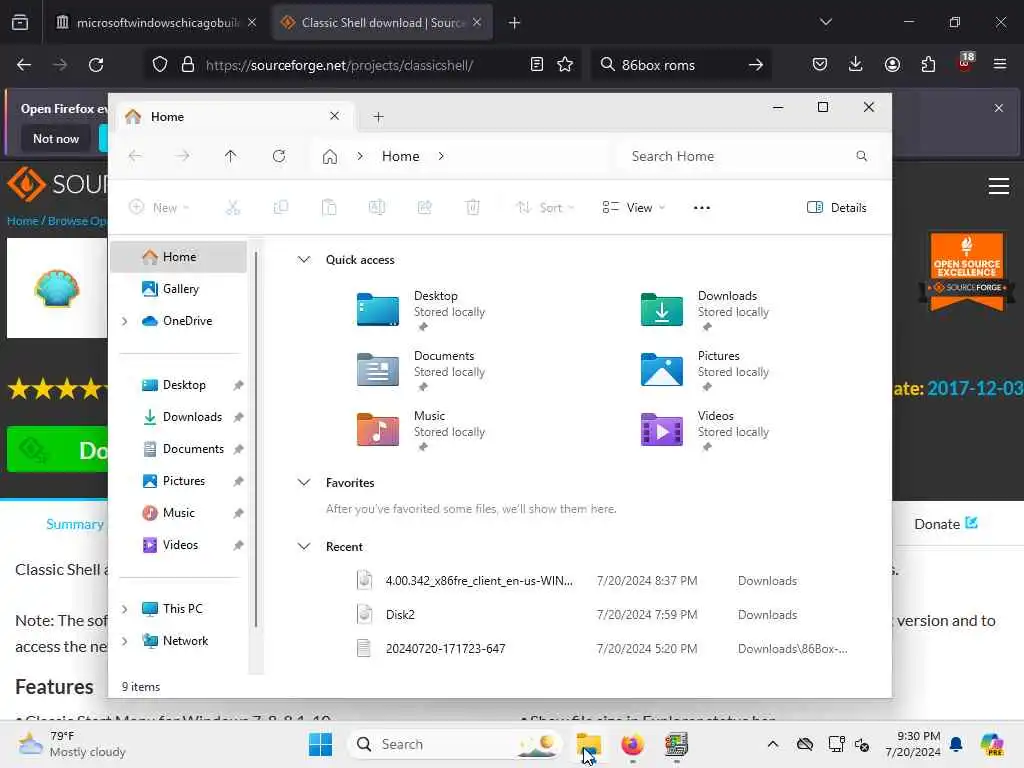
Task: Open the SourceForge page hamburger menu
Action: [999, 186]
